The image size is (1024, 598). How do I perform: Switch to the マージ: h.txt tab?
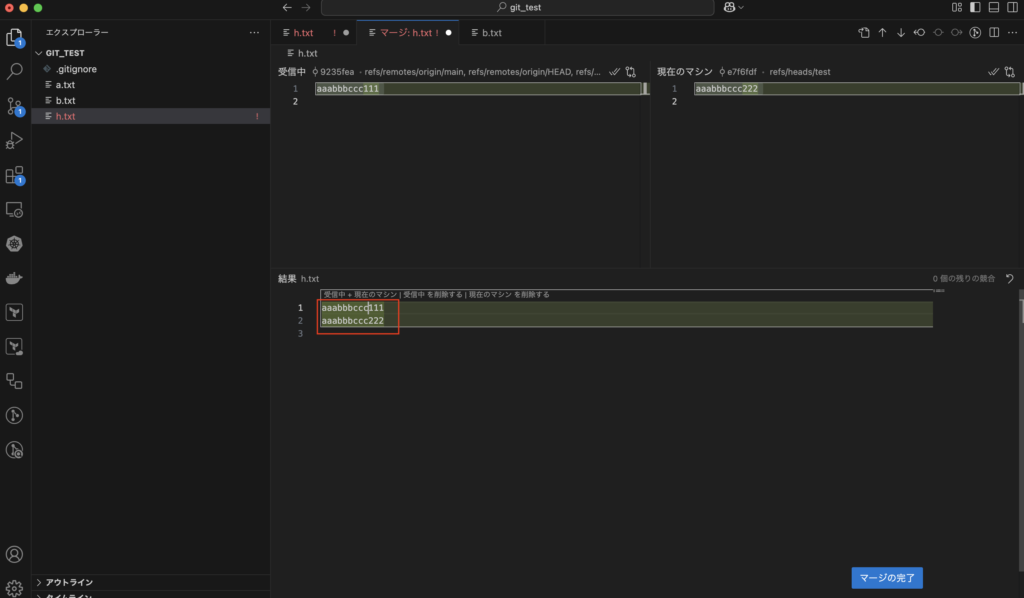[x=408, y=33]
